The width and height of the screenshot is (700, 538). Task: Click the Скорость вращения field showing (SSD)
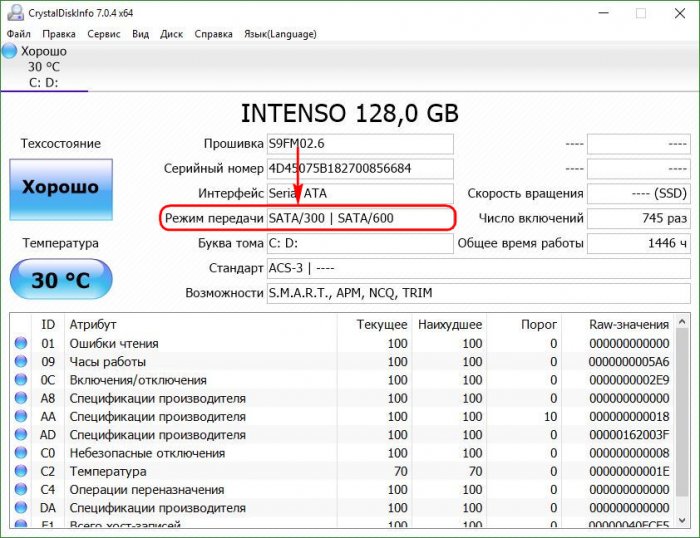pyautogui.click(x=638, y=193)
